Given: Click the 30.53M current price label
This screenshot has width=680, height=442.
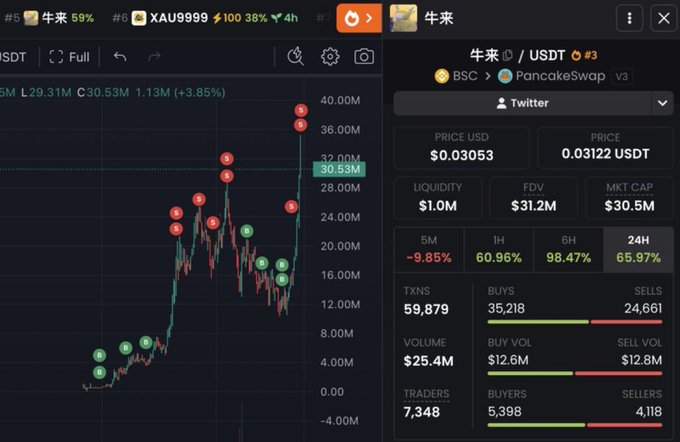Looking at the screenshot, I should click(x=340, y=169).
